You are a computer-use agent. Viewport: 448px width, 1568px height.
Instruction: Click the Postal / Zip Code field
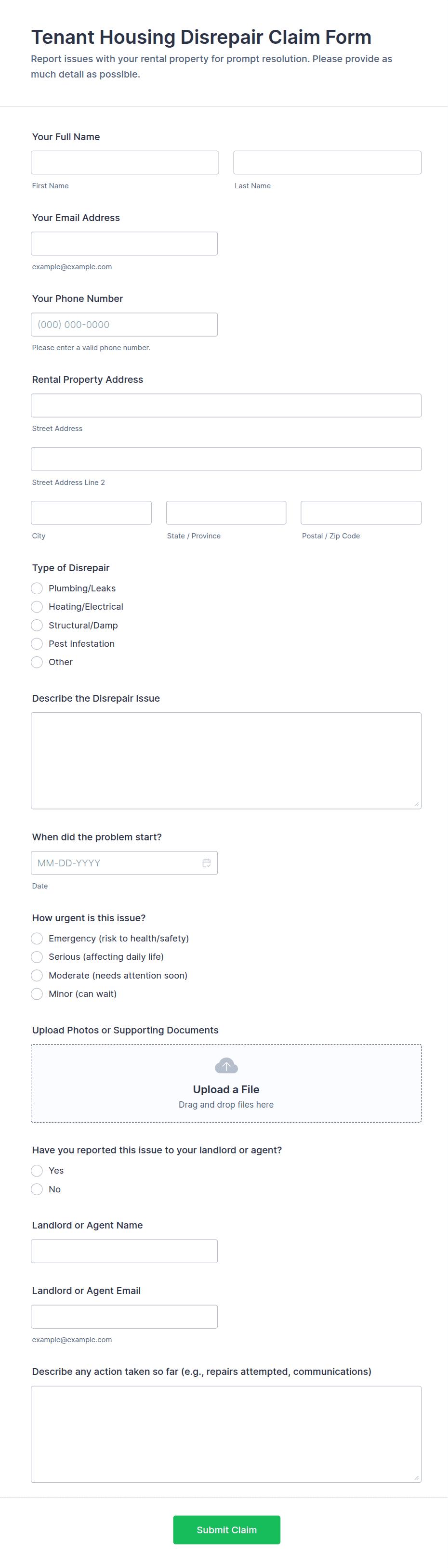tap(360, 512)
